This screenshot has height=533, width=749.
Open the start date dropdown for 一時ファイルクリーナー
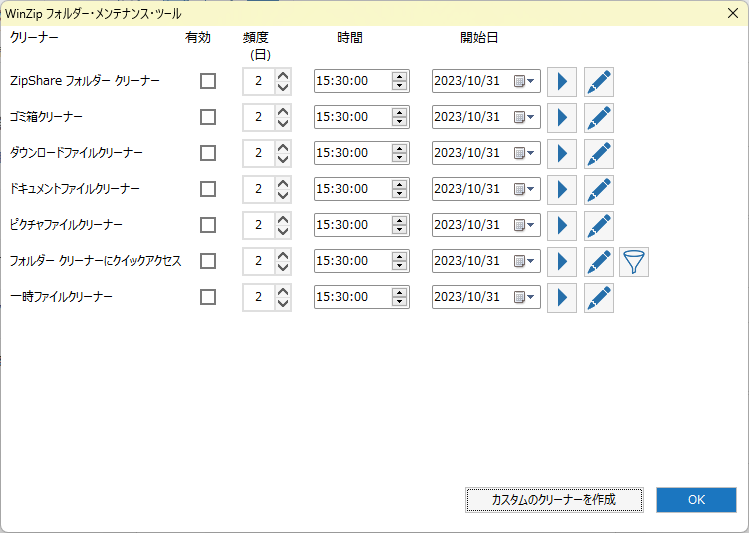(525, 297)
